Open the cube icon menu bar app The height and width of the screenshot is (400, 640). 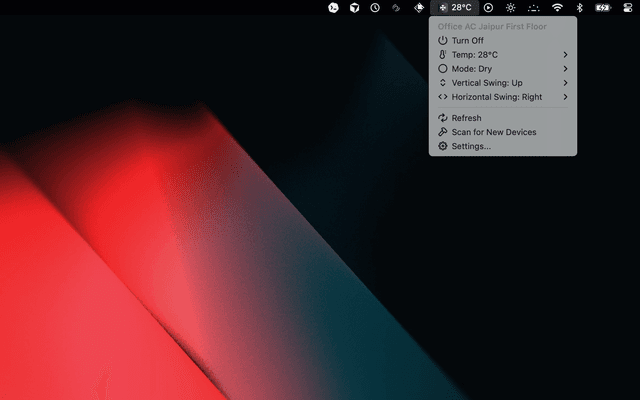click(354, 7)
